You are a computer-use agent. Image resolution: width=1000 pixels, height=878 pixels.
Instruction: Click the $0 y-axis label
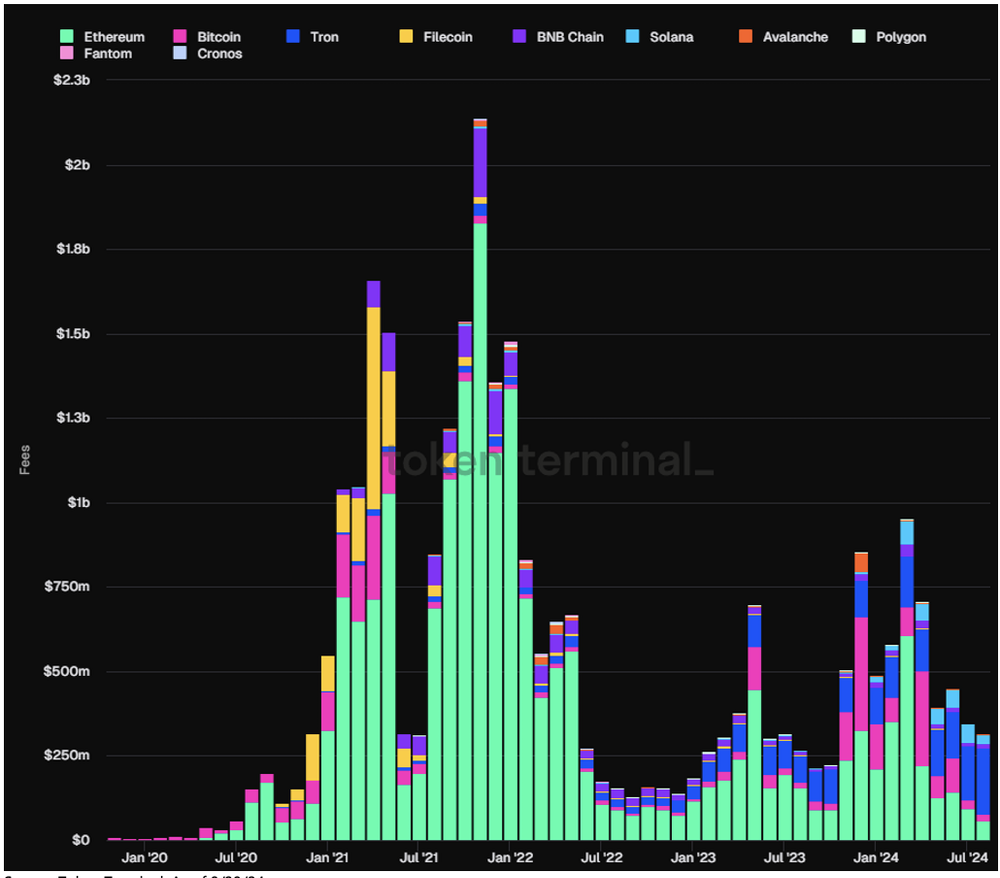click(80, 840)
